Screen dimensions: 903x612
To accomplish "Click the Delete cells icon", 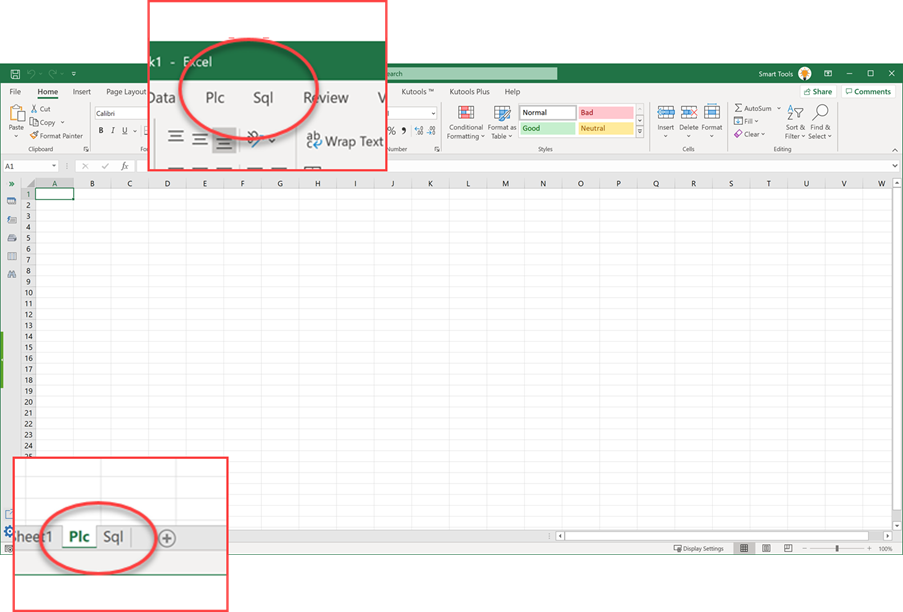I will 689,118.
